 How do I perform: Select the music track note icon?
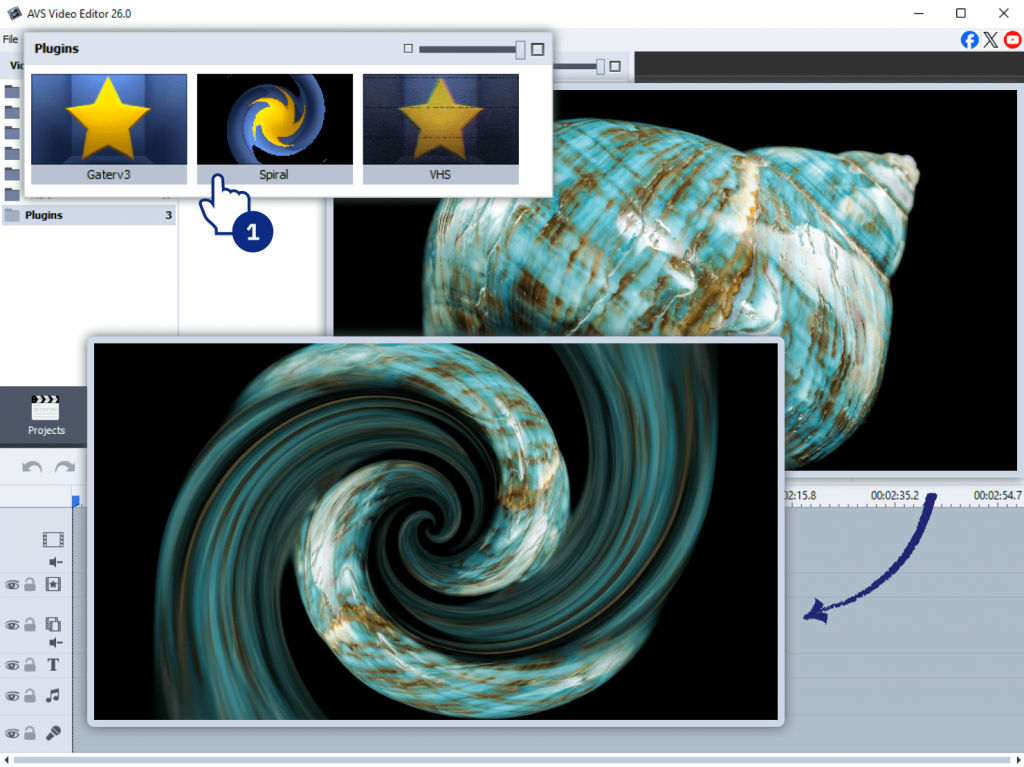[x=53, y=696]
